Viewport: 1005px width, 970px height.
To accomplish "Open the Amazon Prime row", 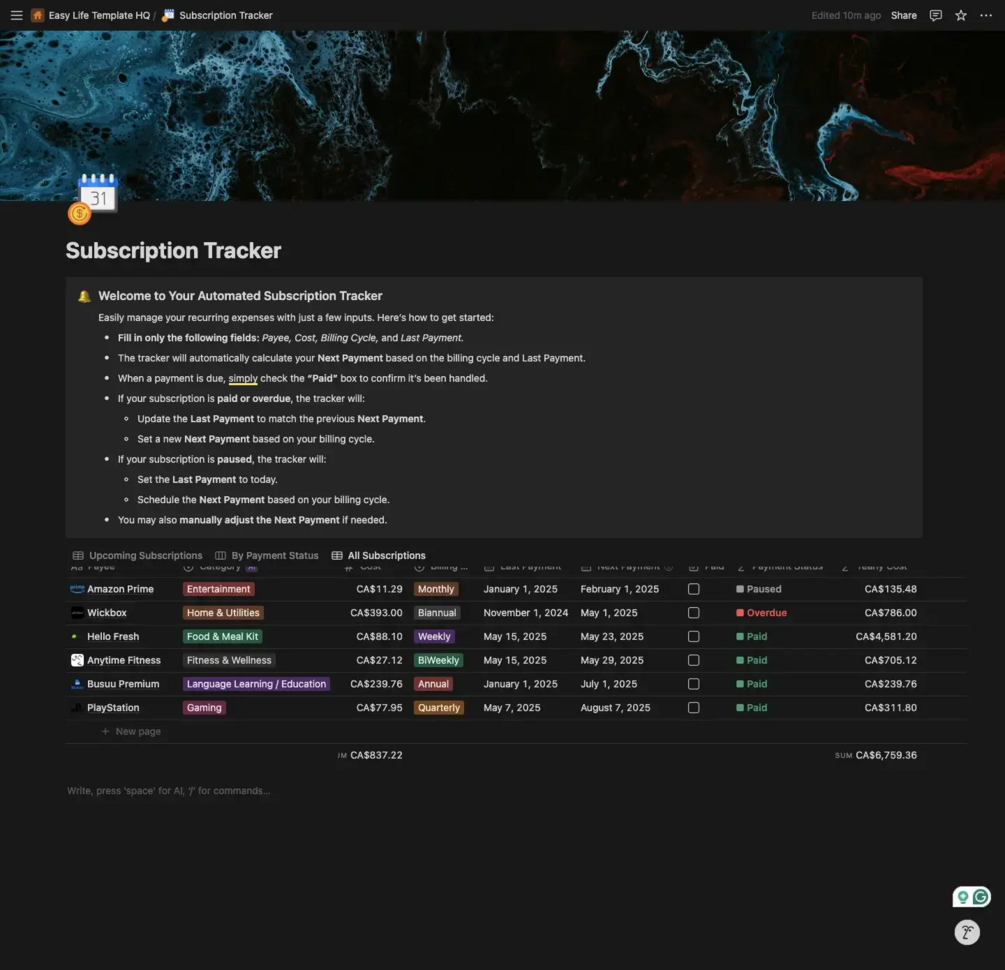I will pos(120,589).
